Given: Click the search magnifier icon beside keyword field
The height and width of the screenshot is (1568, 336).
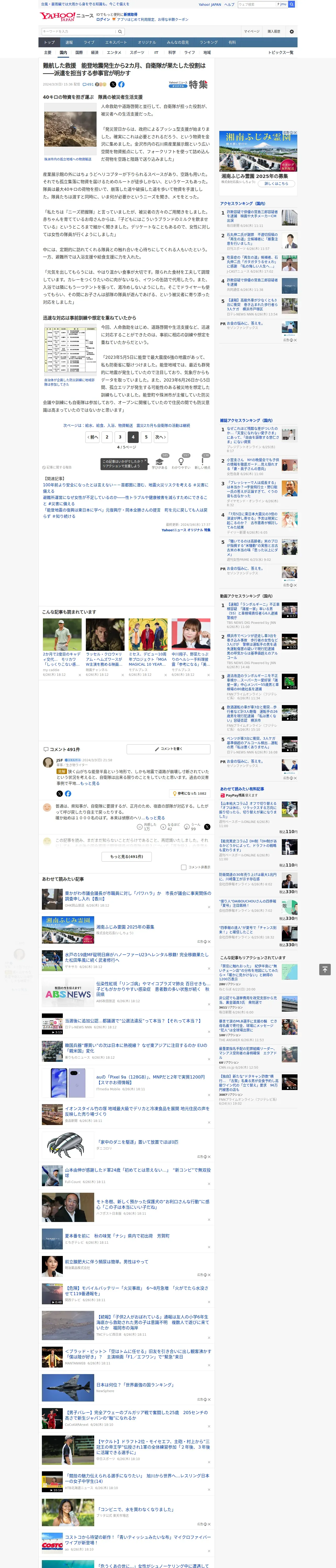Looking at the screenshot, I should 120,31.
